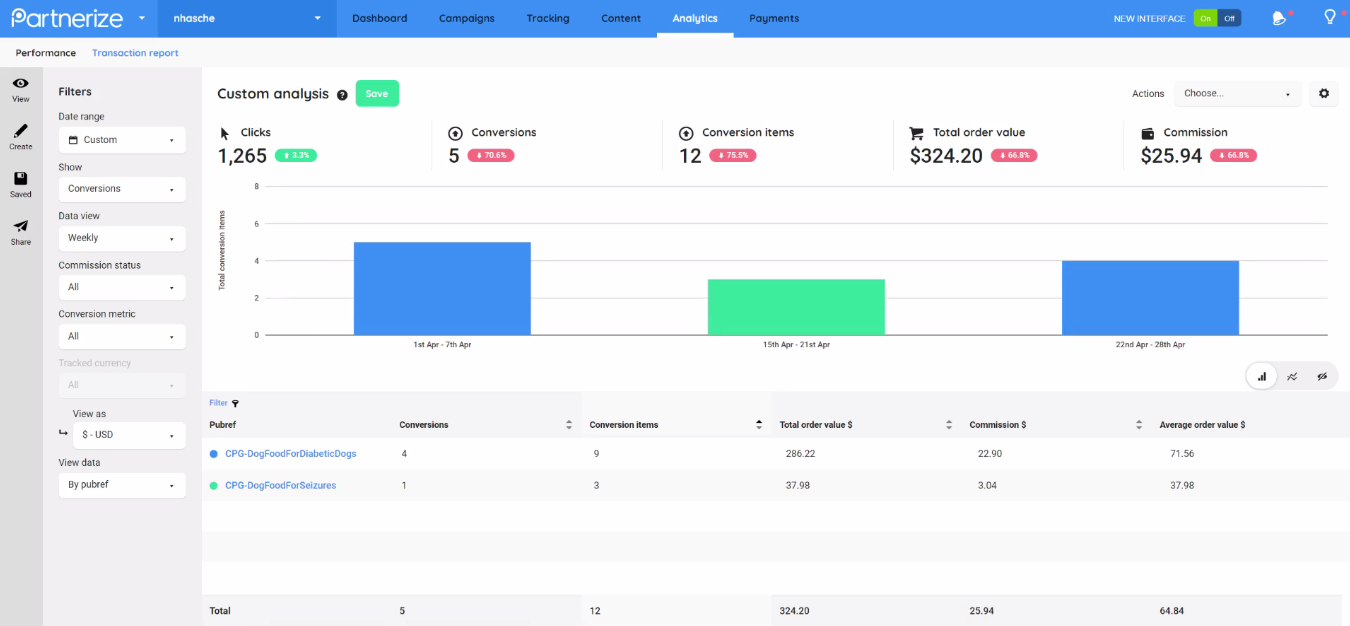
Task: Hide the chart with eye-slash icon
Action: click(x=1322, y=376)
